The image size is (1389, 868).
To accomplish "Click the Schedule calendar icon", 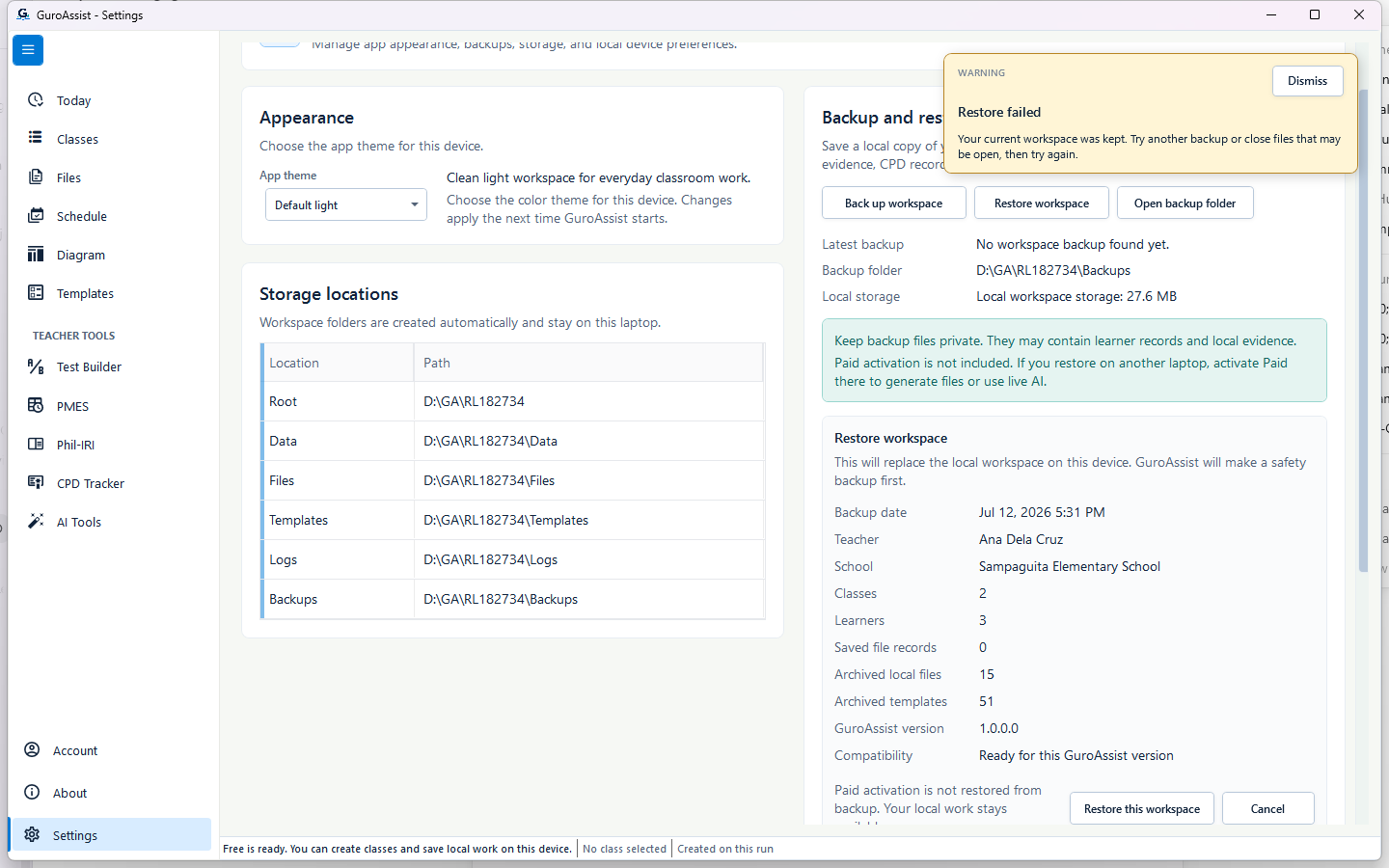I will pos(36,215).
